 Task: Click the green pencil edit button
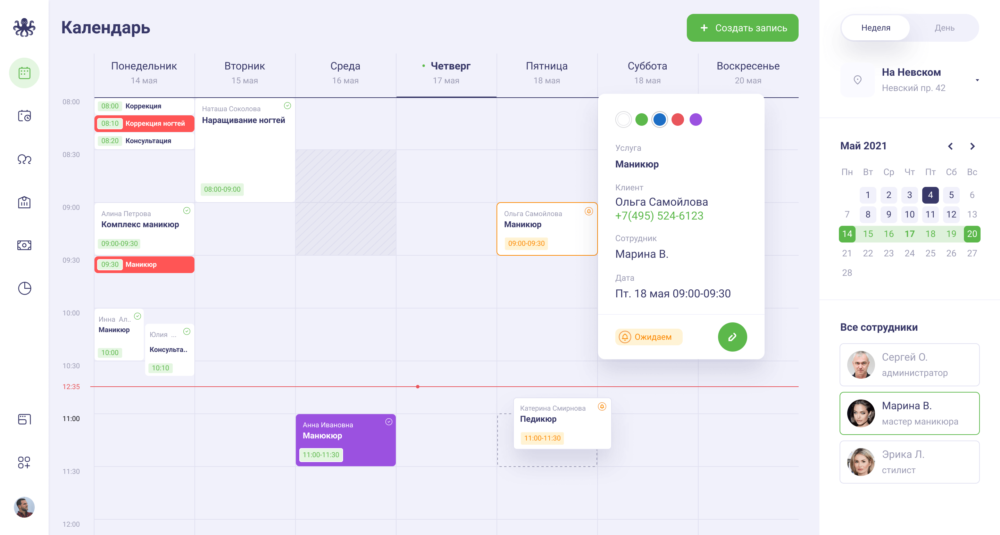pos(732,337)
